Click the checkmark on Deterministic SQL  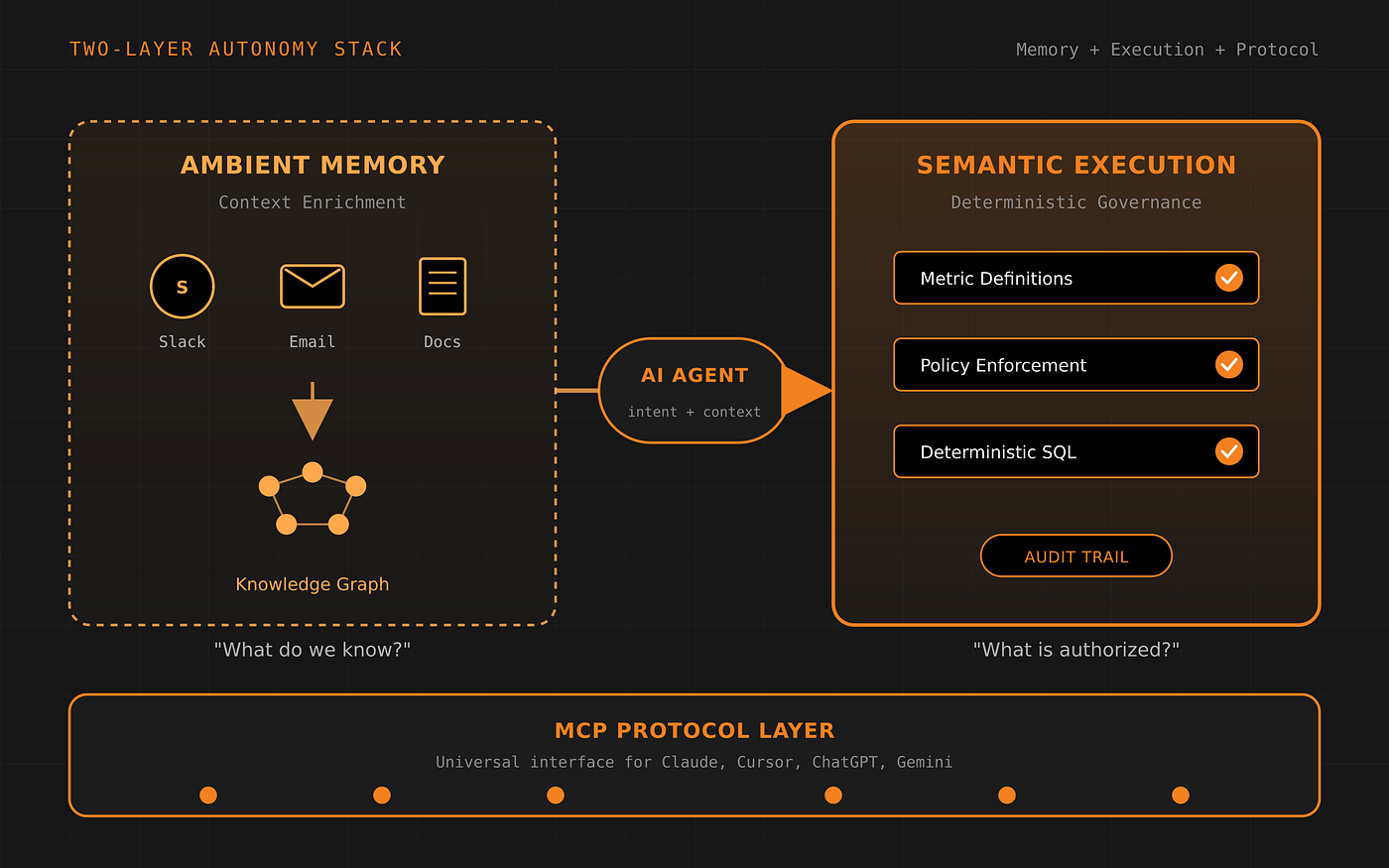coord(1229,451)
